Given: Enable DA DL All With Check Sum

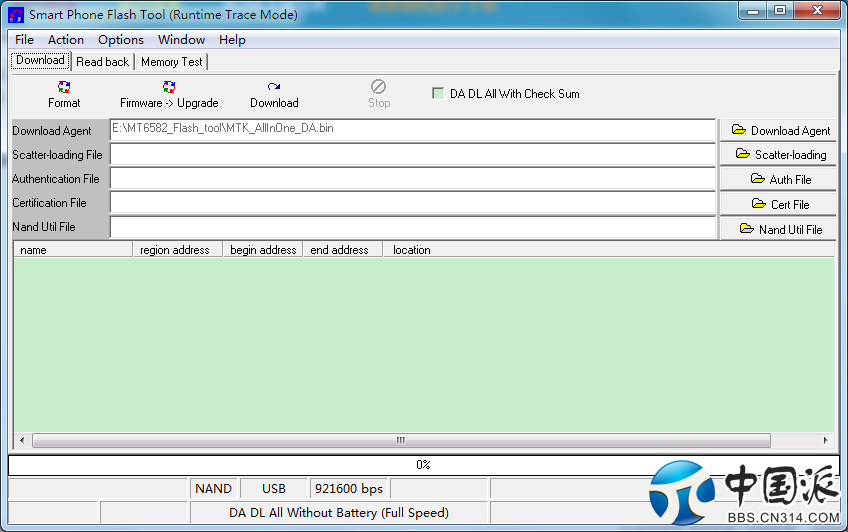Looking at the screenshot, I should (x=438, y=94).
